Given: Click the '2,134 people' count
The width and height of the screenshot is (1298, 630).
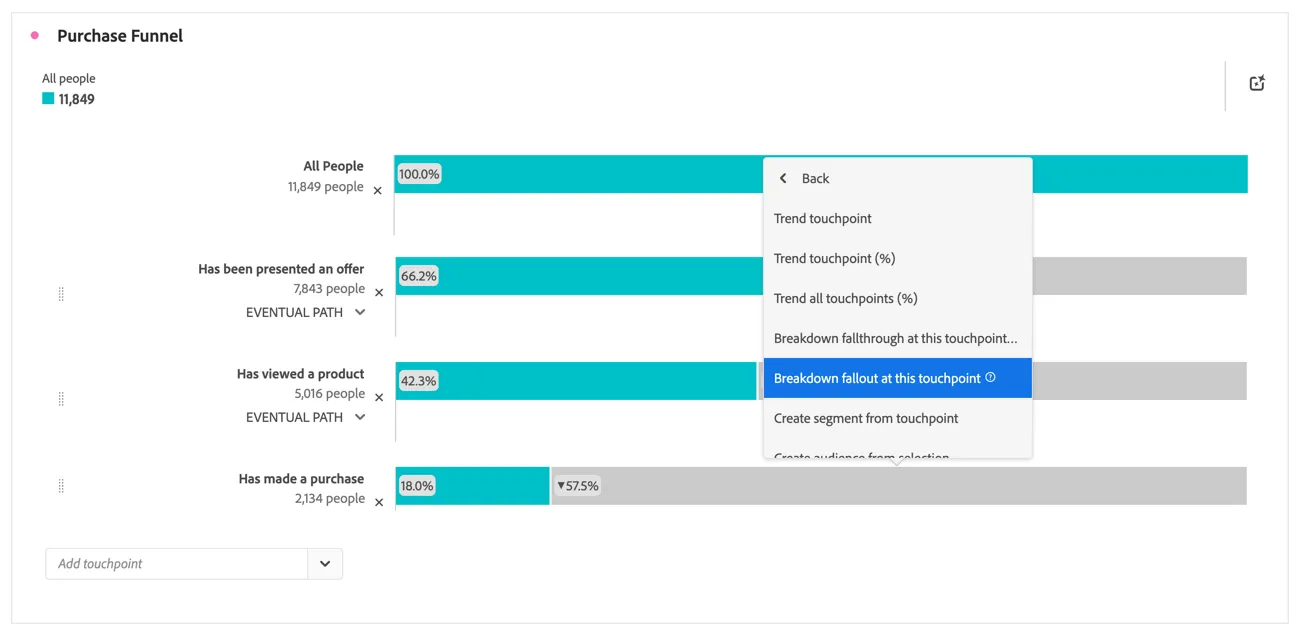Looking at the screenshot, I should (329, 499).
